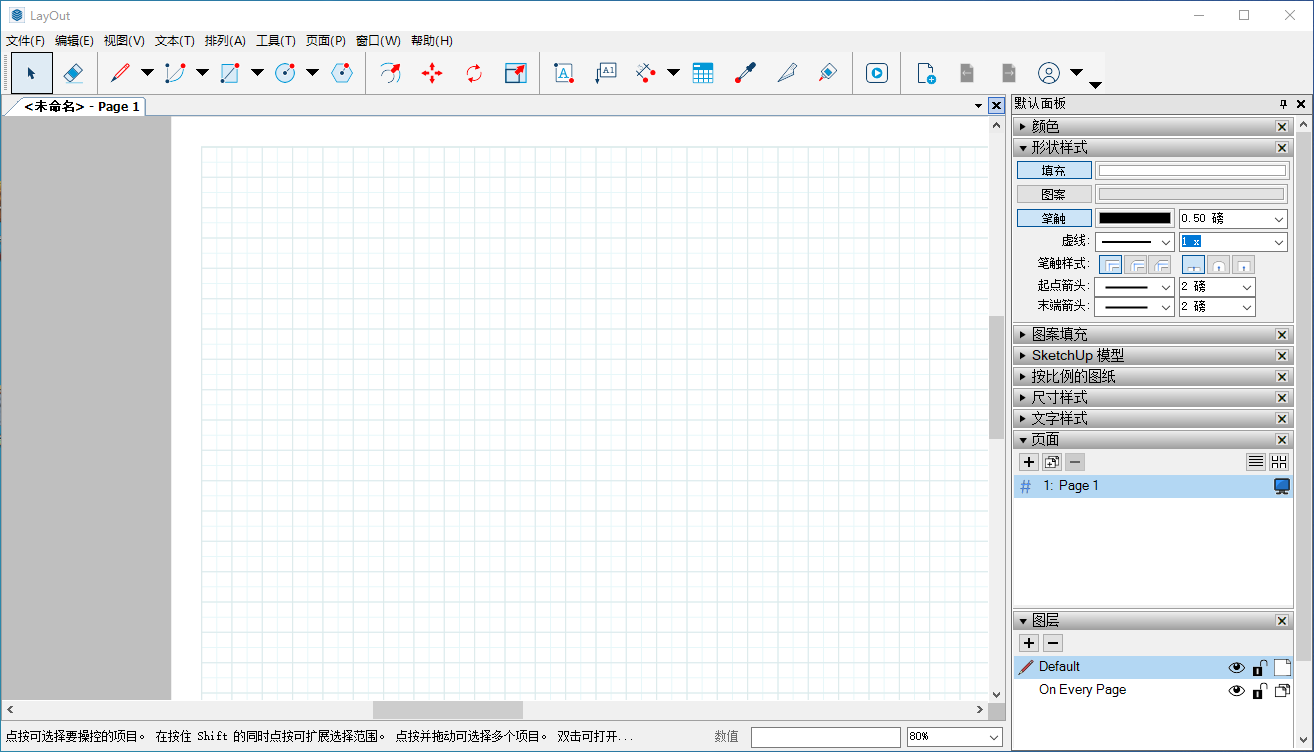This screenshot has height=752, width=1314.
Task: Open the 排列(A) menu
Action: (225, 41)
